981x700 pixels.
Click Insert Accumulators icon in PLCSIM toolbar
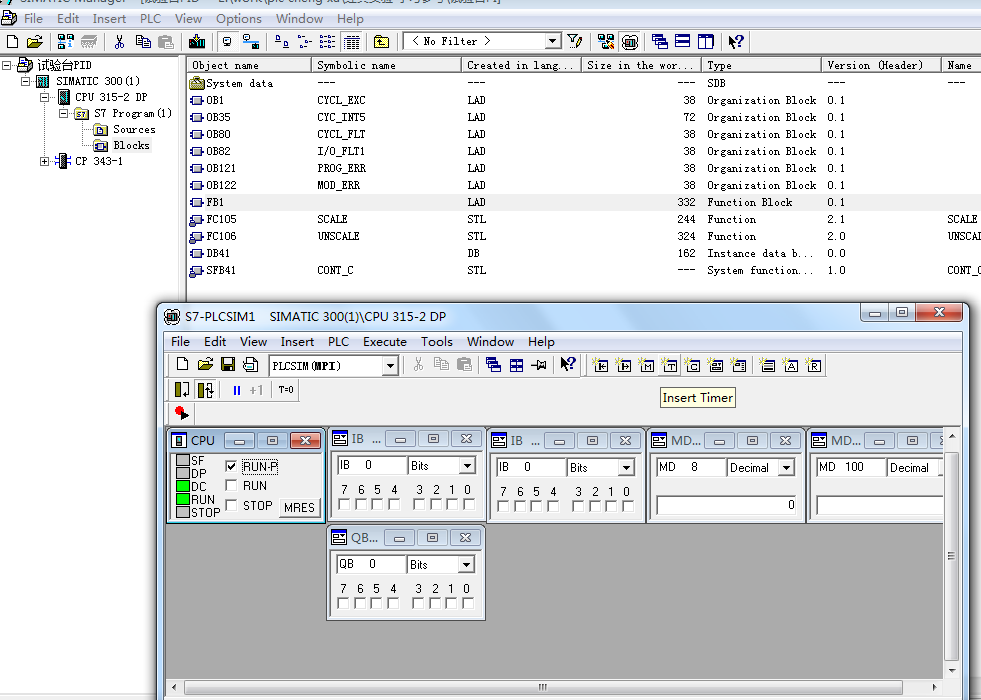coord(791,365)
